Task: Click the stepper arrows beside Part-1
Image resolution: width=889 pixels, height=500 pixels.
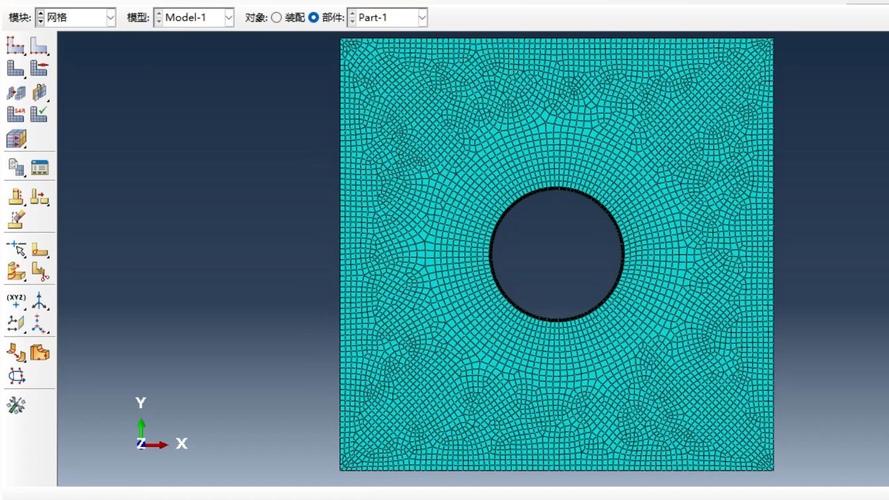Action: click(352, 18)
